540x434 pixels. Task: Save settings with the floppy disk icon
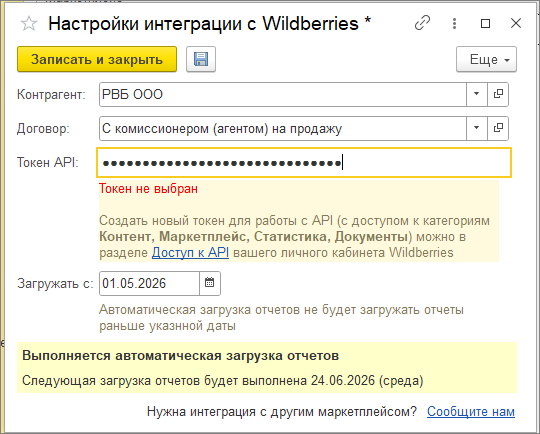(201, 59)
